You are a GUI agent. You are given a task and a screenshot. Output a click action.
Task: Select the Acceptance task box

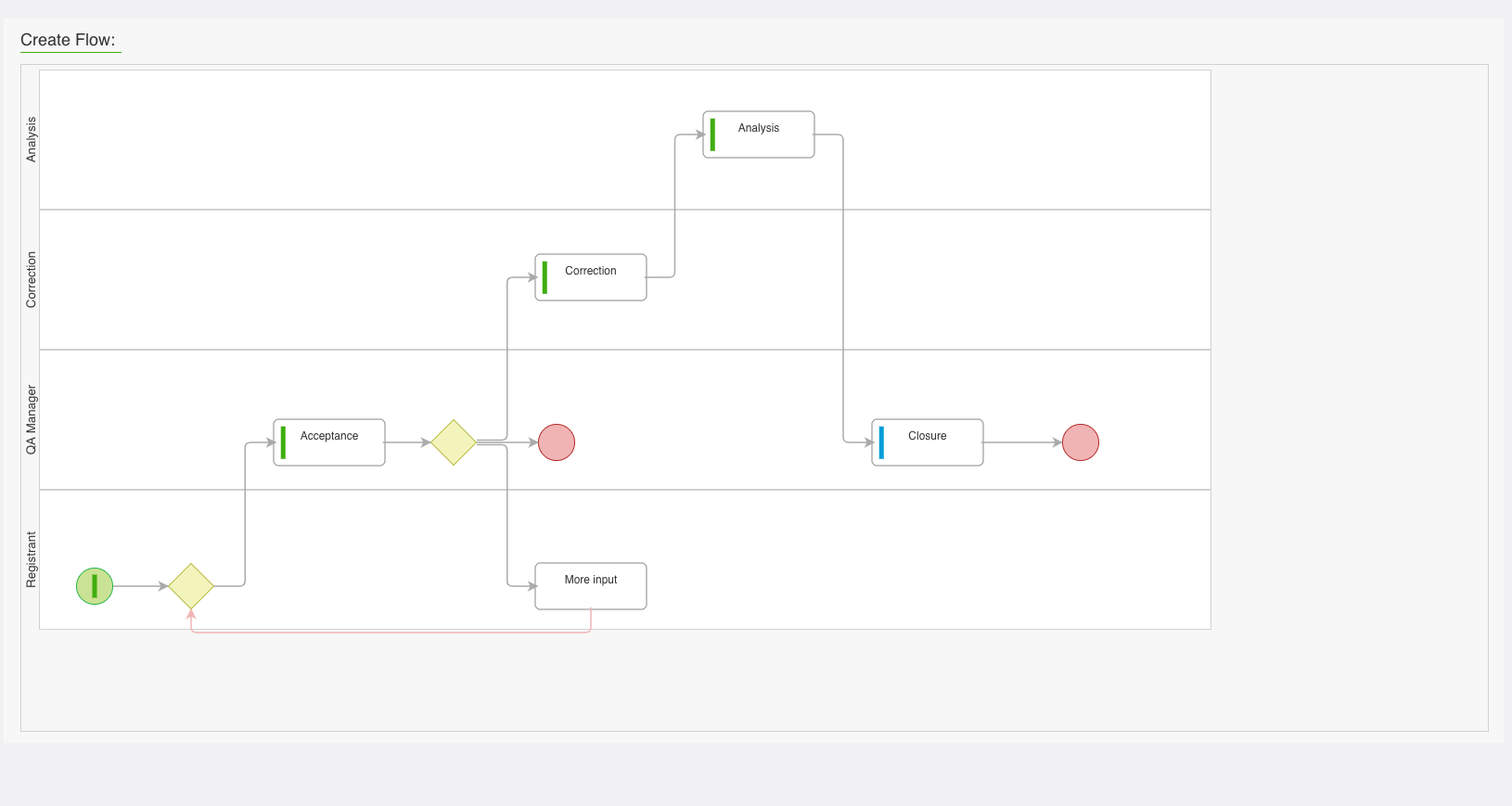329,442
